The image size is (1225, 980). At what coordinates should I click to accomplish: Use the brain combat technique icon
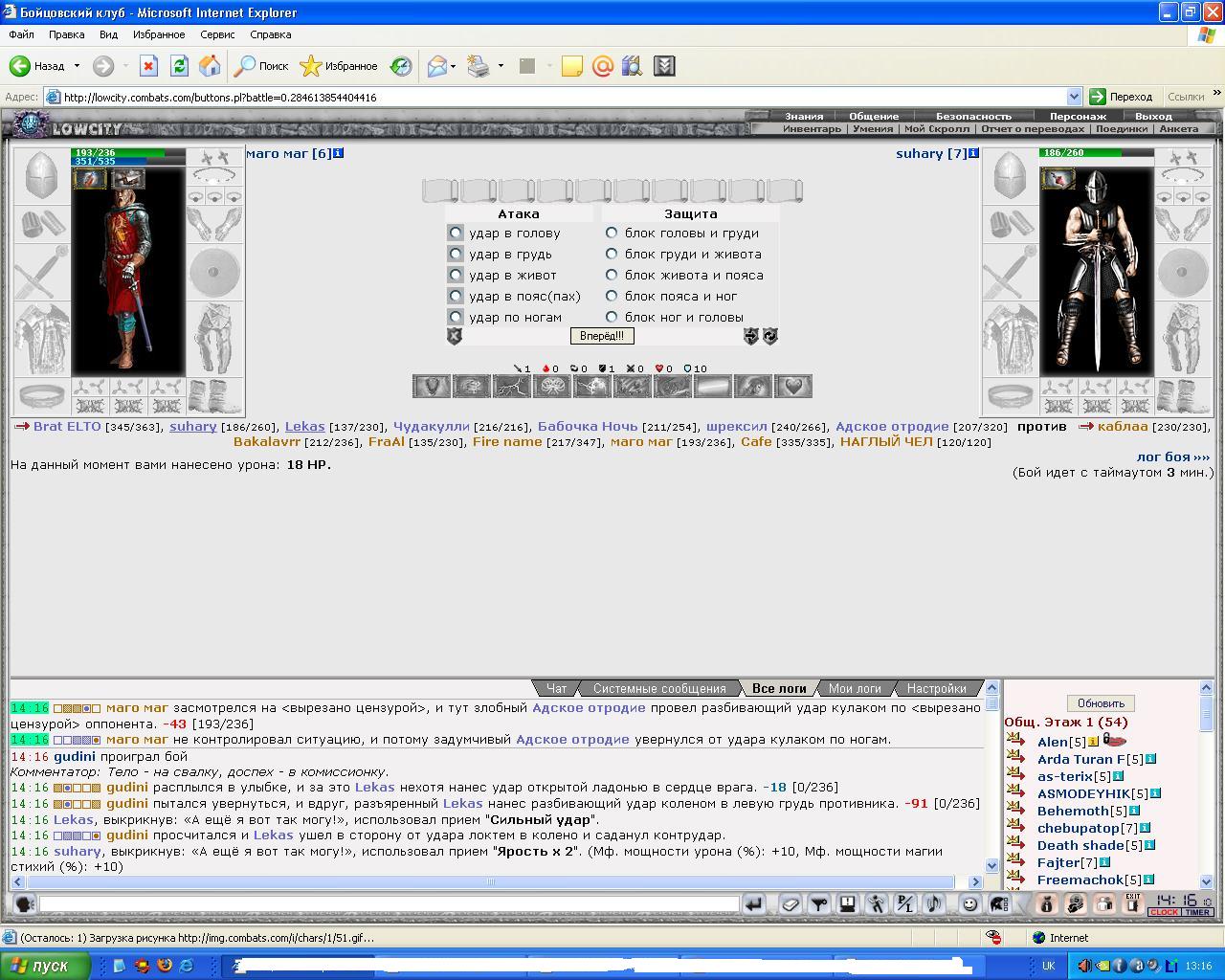[552, 387]
